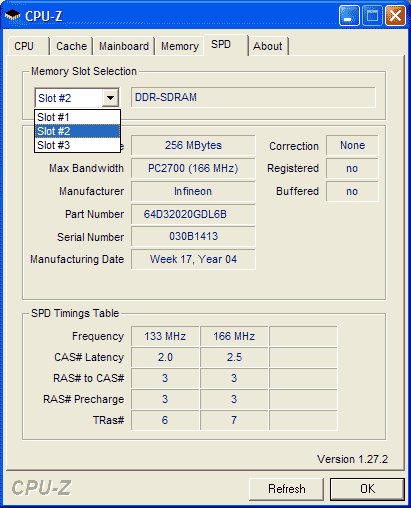This screenshot has width=411, height=508.
Task: Close the CPU-Z window
Action: click(x=395, y=15)
